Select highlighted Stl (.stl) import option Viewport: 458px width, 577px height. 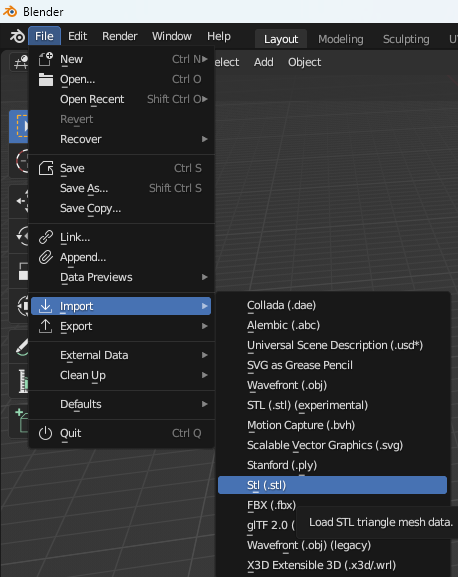(x=333, y=485)
